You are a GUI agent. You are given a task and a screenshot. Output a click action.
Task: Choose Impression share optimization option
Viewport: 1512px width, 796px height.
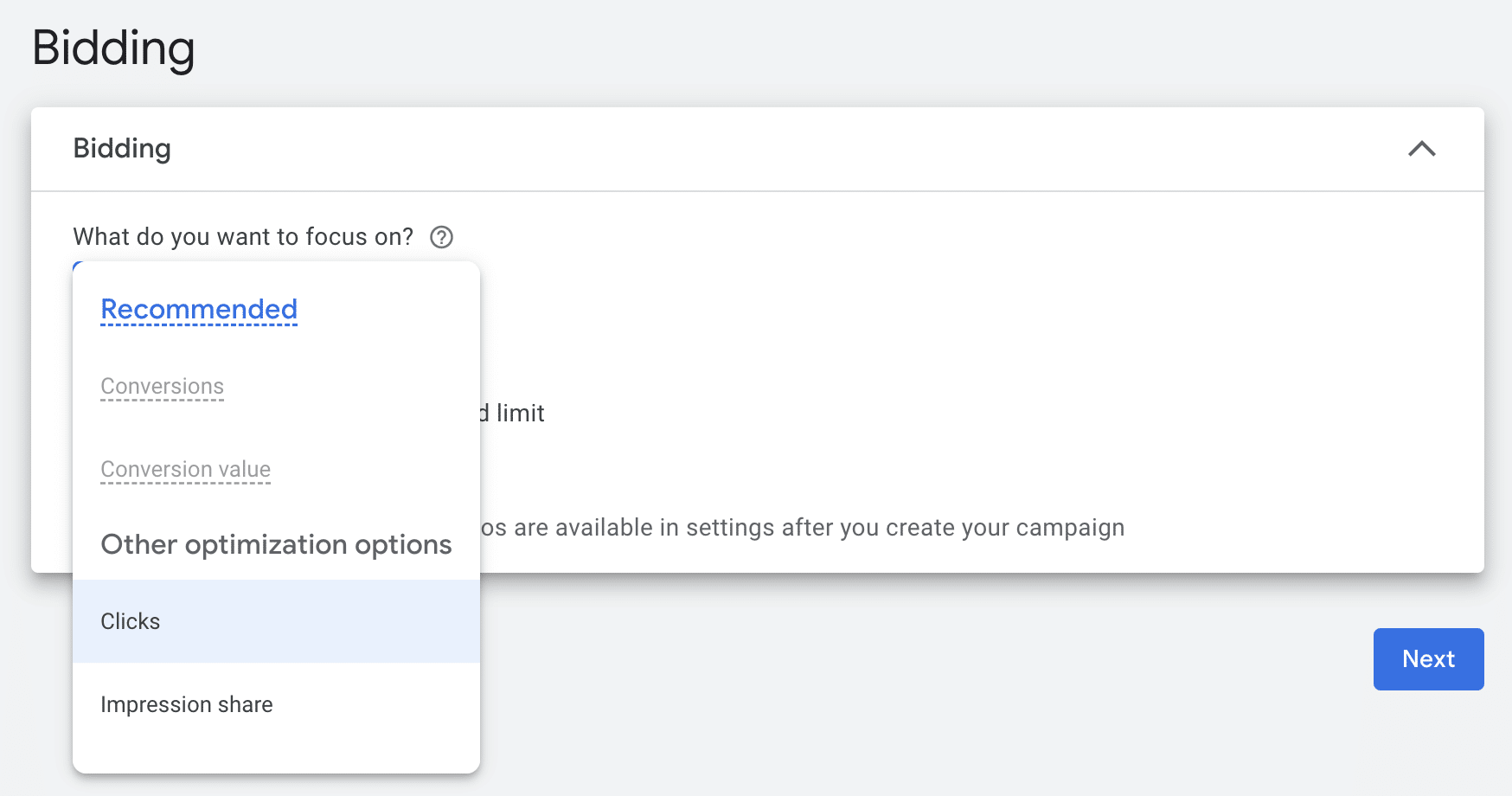pyautogui.click(x=276, y=704)
